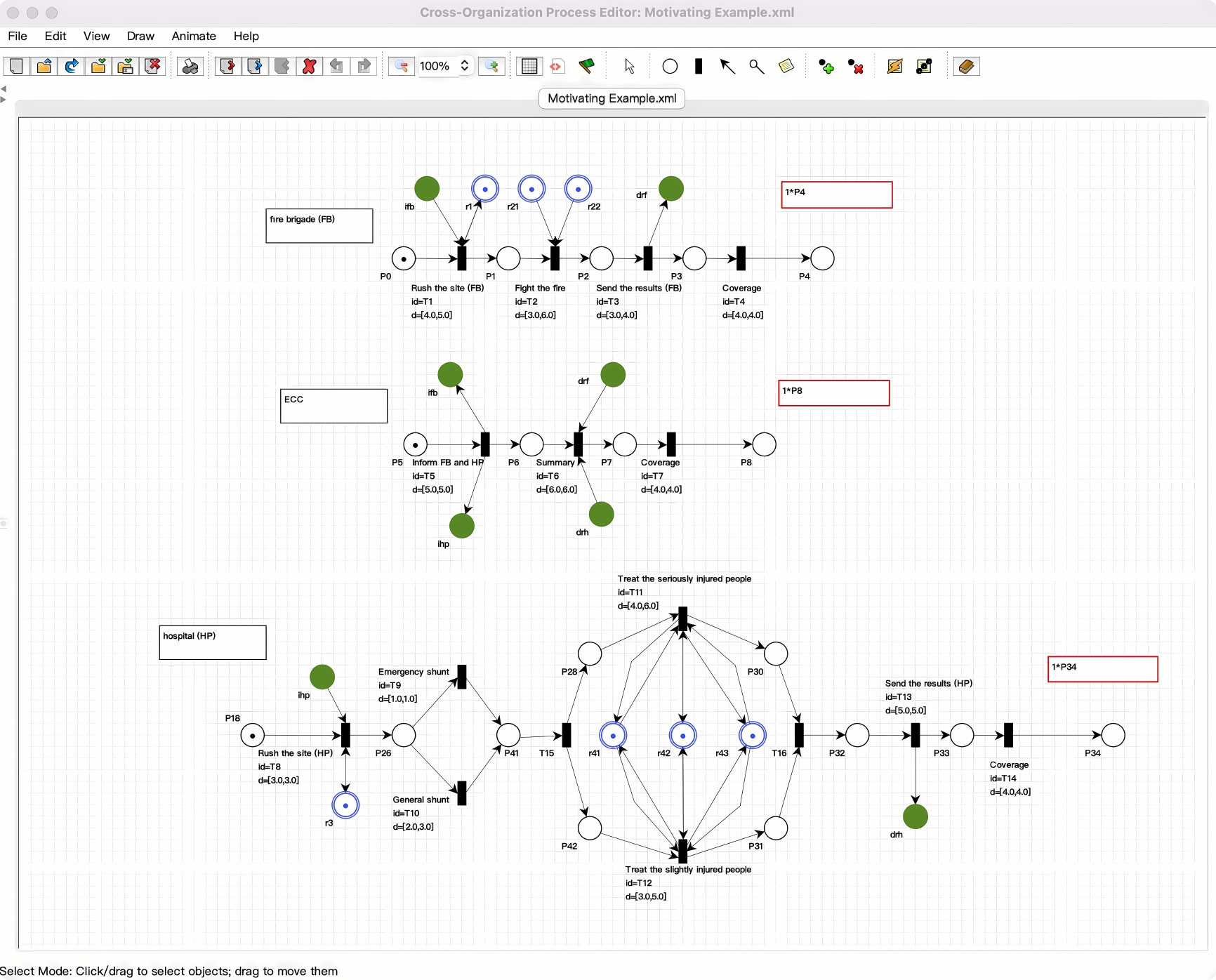
Task: Select the hospital (HP) annotation box
Action: 213,642
